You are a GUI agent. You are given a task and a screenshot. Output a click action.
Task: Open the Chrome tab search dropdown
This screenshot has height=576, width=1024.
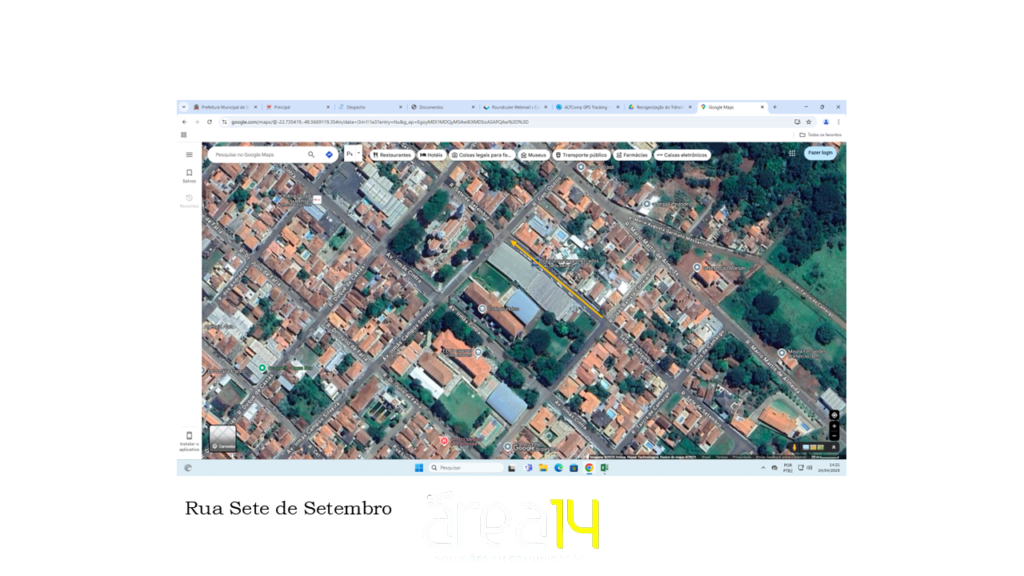pos(183,107)
